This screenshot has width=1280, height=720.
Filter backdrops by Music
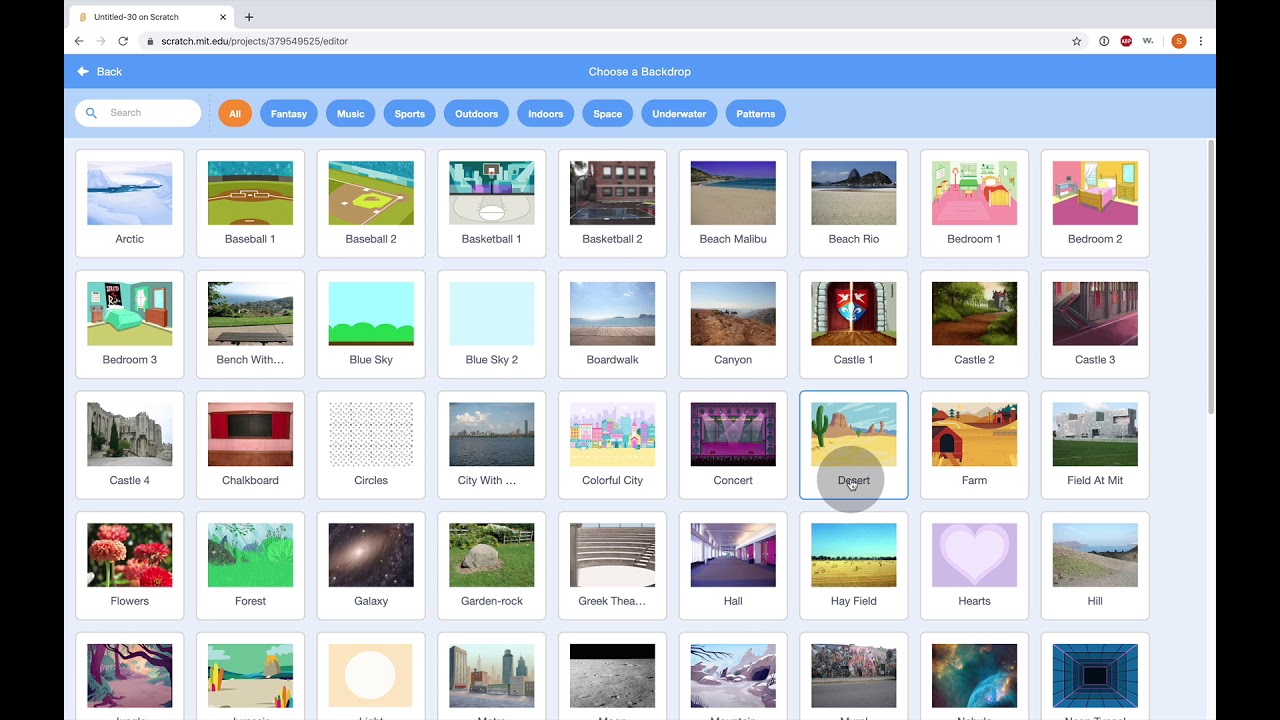pyautogui.click(x=351, y=113)
